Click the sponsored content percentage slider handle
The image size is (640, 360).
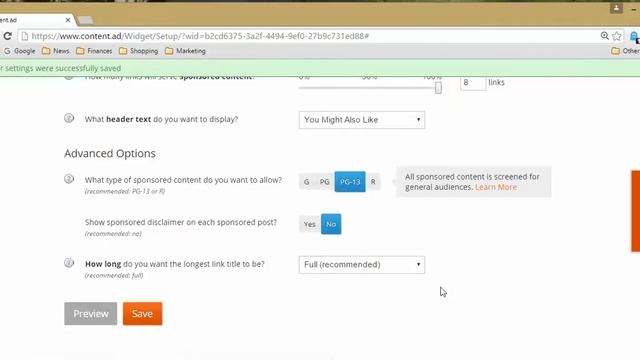[438, 87]
